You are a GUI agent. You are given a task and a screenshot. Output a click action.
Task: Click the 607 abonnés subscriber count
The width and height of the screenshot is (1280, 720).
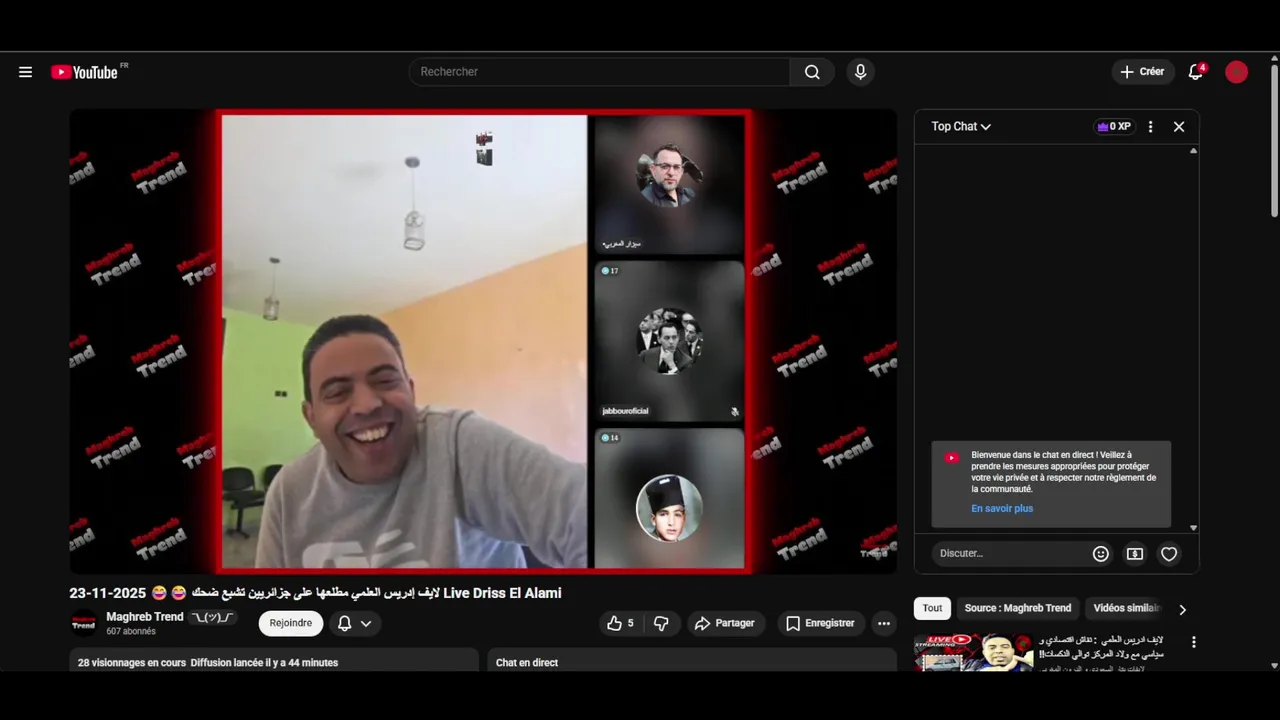click(x=131, y=632)
